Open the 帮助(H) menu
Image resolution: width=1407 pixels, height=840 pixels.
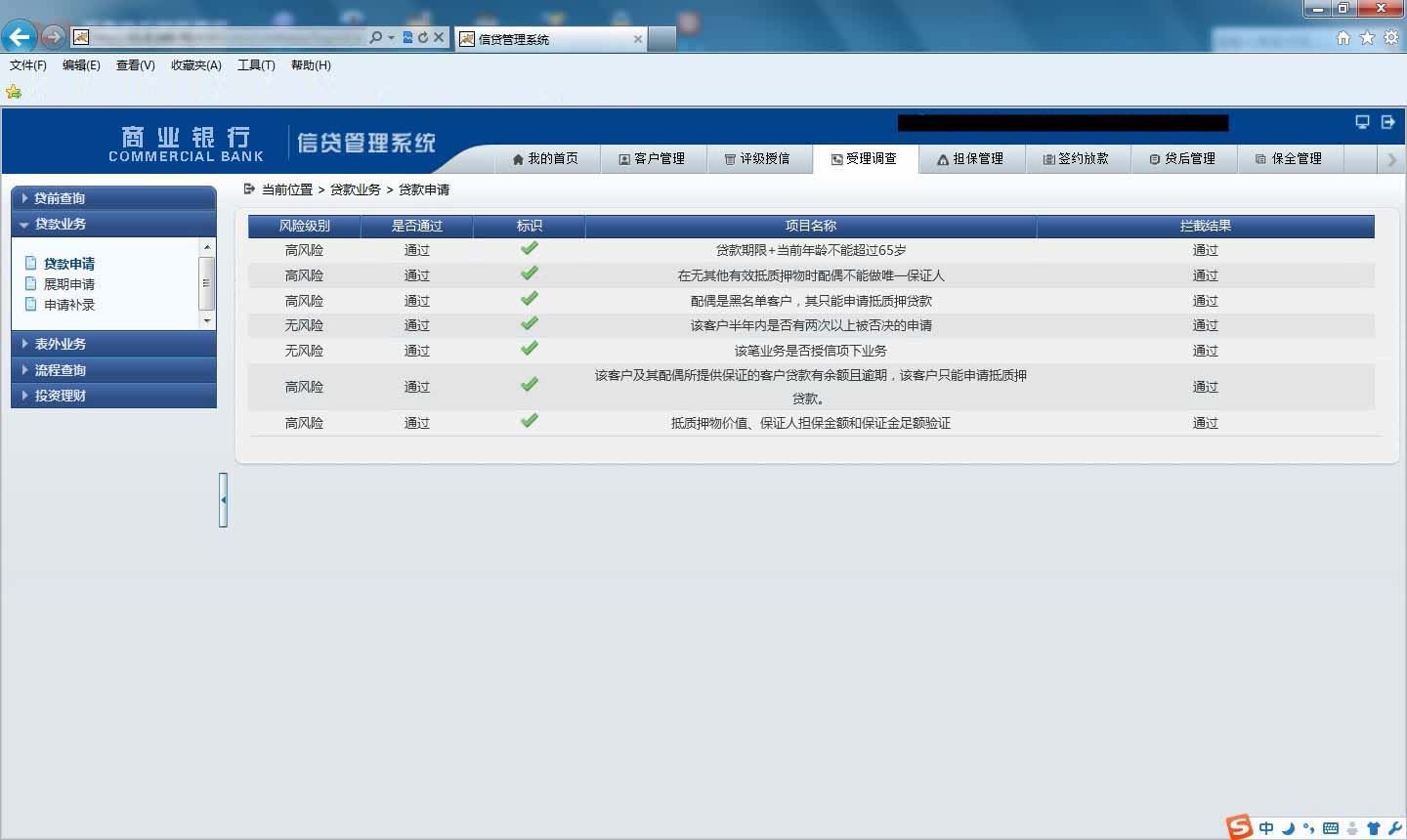(311, 65)
